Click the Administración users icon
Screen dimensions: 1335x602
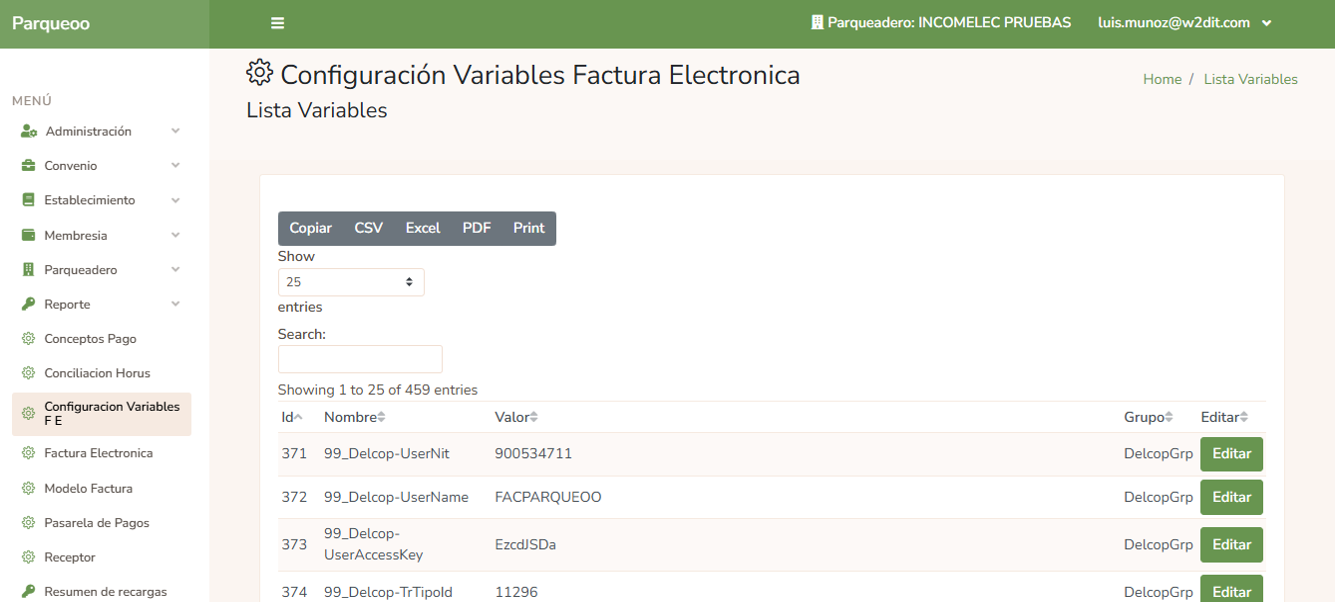click(29, 131)
